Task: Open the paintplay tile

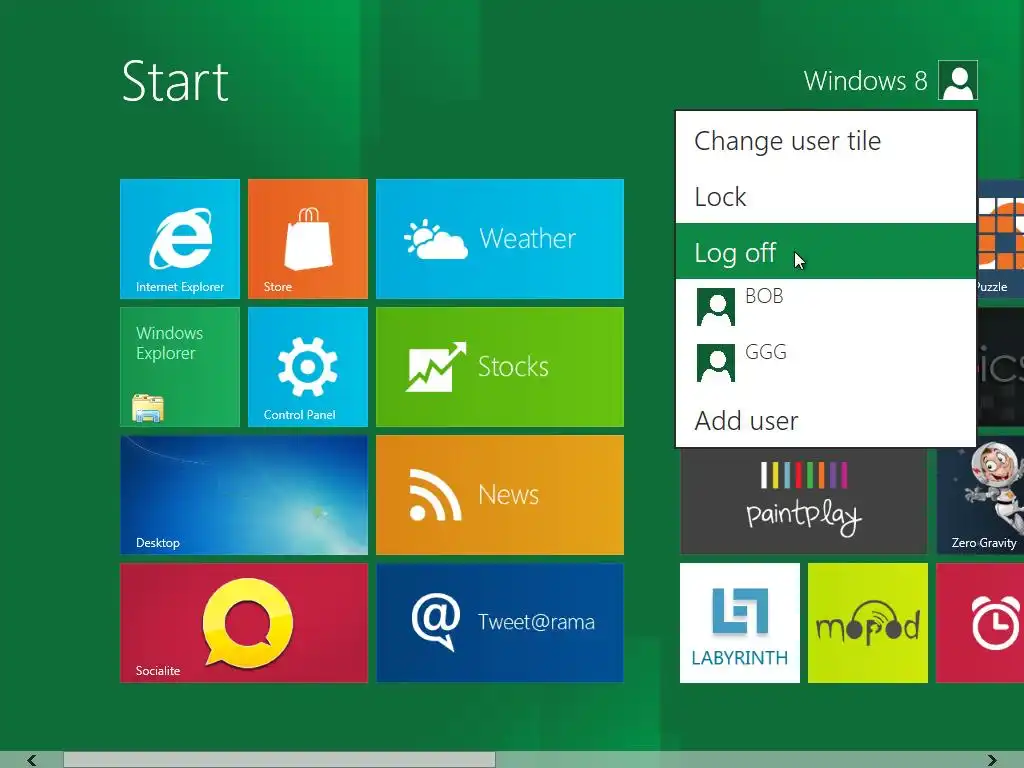Action: point(803,502)
